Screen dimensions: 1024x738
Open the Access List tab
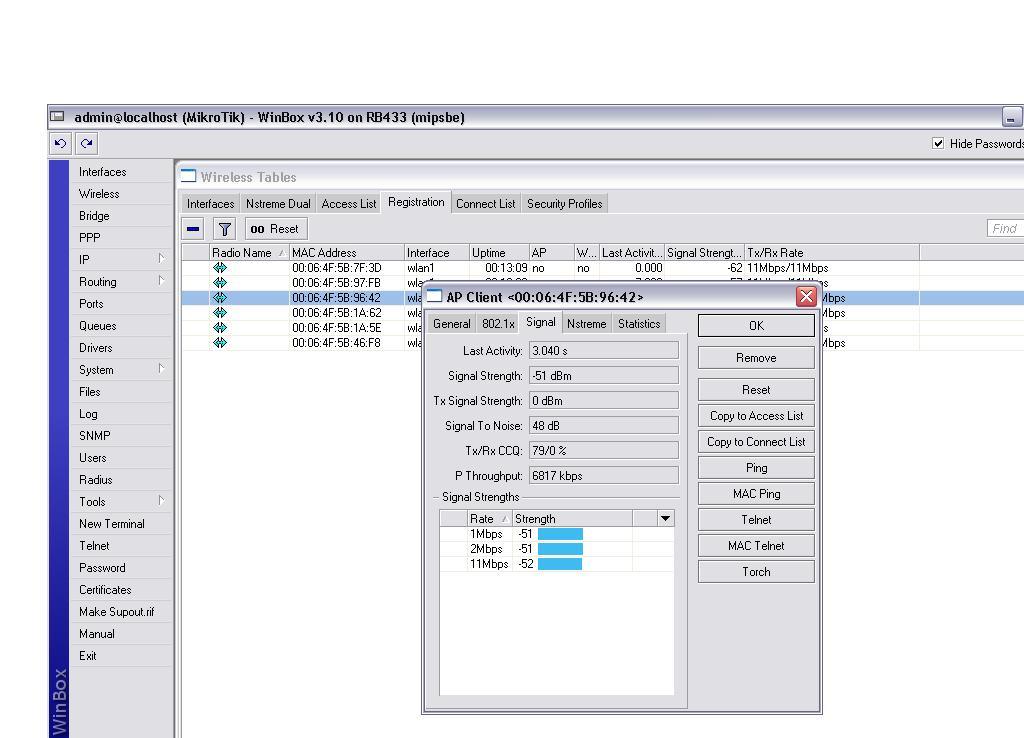(349, 204)
